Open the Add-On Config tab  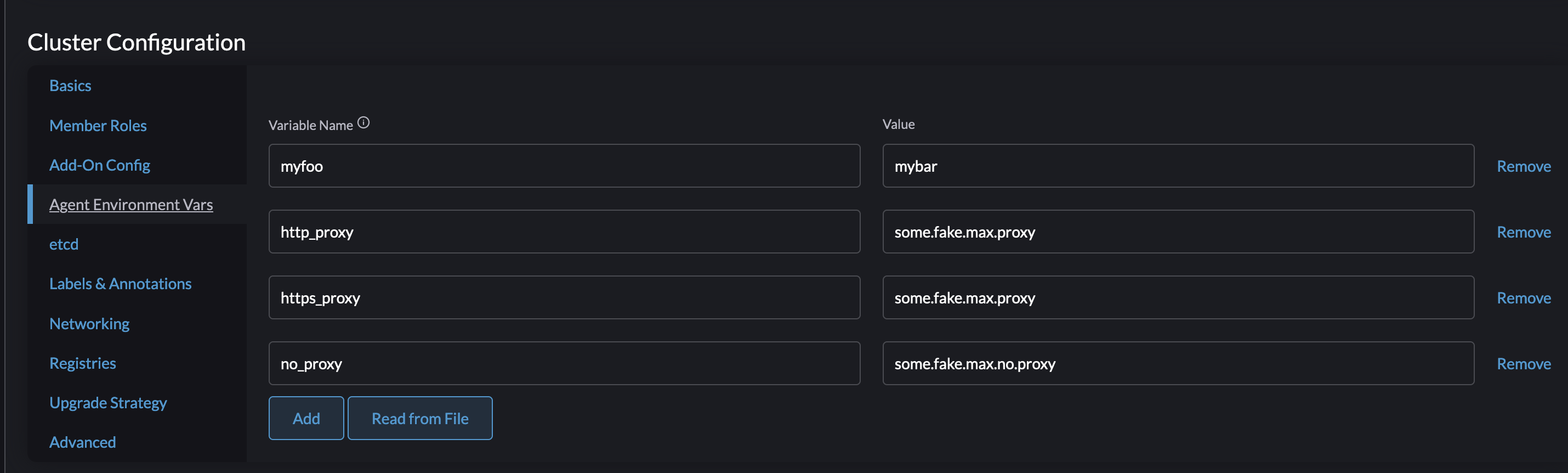[100, 165]
